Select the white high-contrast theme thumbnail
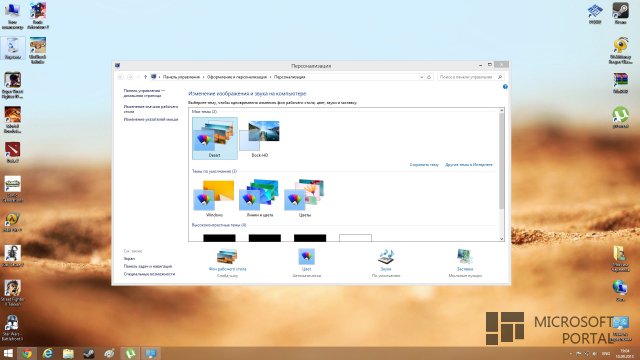The height and width of the screenshot is (360, 640). click(x=355, y=238)
